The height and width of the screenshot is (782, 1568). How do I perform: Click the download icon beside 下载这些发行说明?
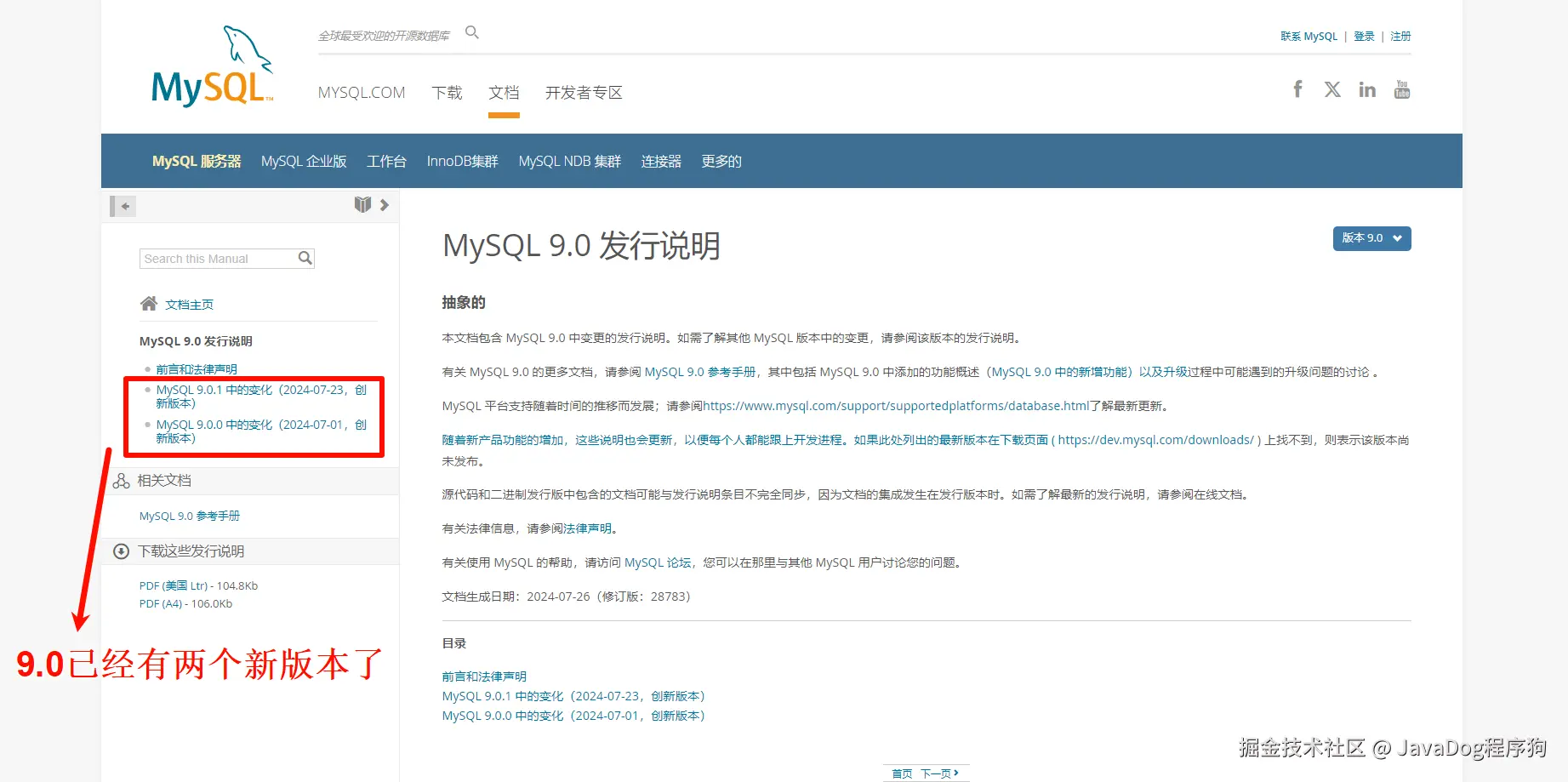point(122,551)
